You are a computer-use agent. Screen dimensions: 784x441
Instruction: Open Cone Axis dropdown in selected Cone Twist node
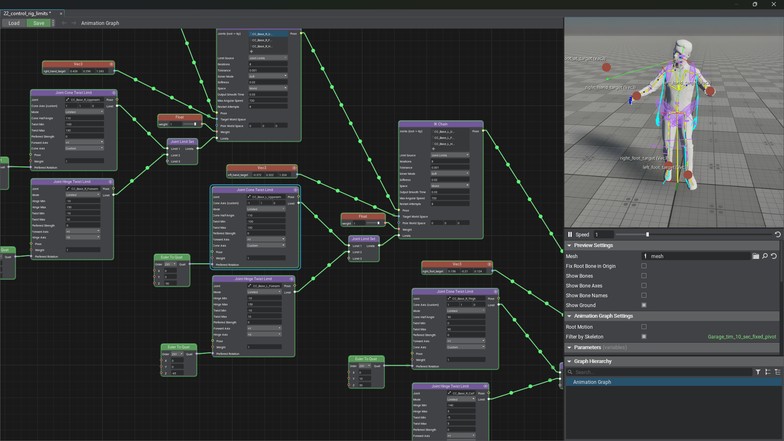[x=266, y=246]
